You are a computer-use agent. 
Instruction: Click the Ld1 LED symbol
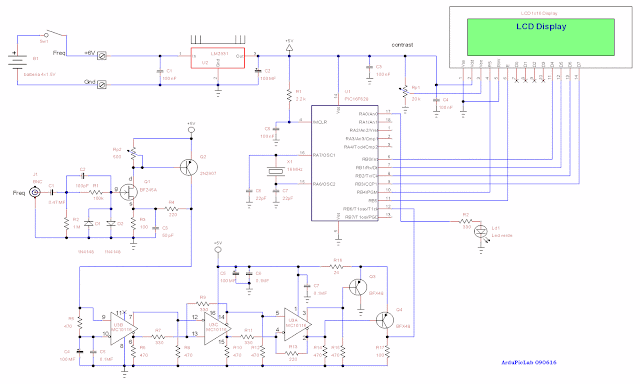click(x=482, y=232)
